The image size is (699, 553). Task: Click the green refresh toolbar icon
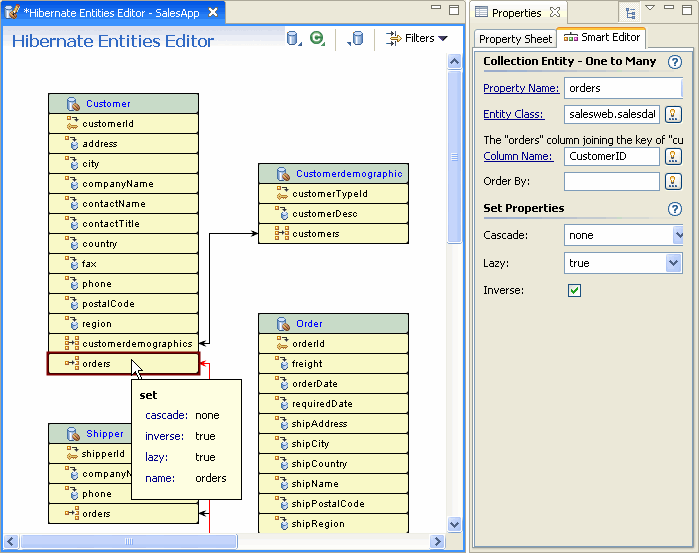click(317, 39)
